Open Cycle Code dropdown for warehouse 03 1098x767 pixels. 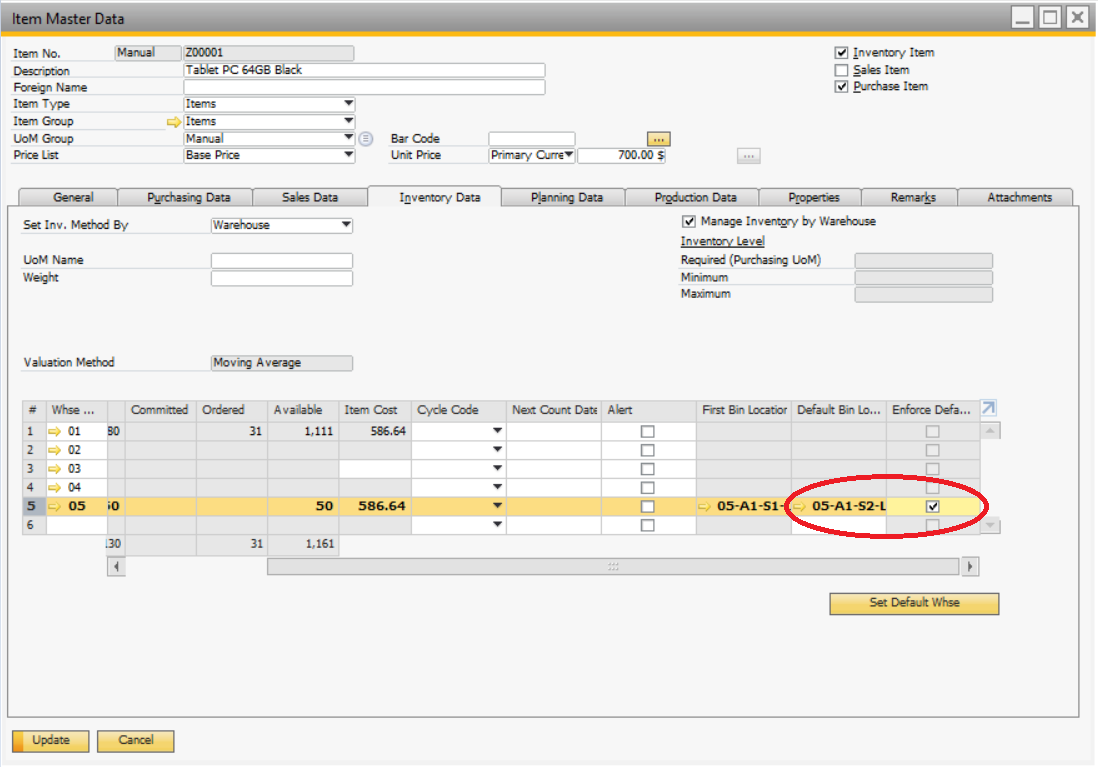pyautogui.click(x=497, y=469)
